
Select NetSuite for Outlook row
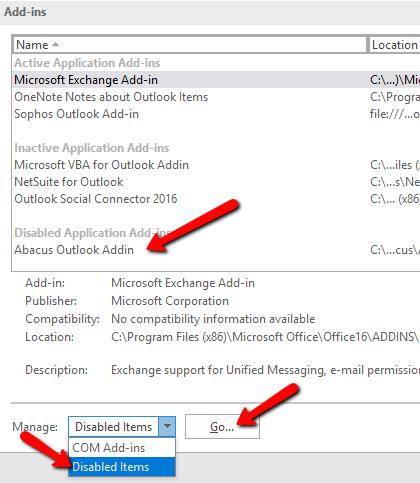tap(216, 182)
